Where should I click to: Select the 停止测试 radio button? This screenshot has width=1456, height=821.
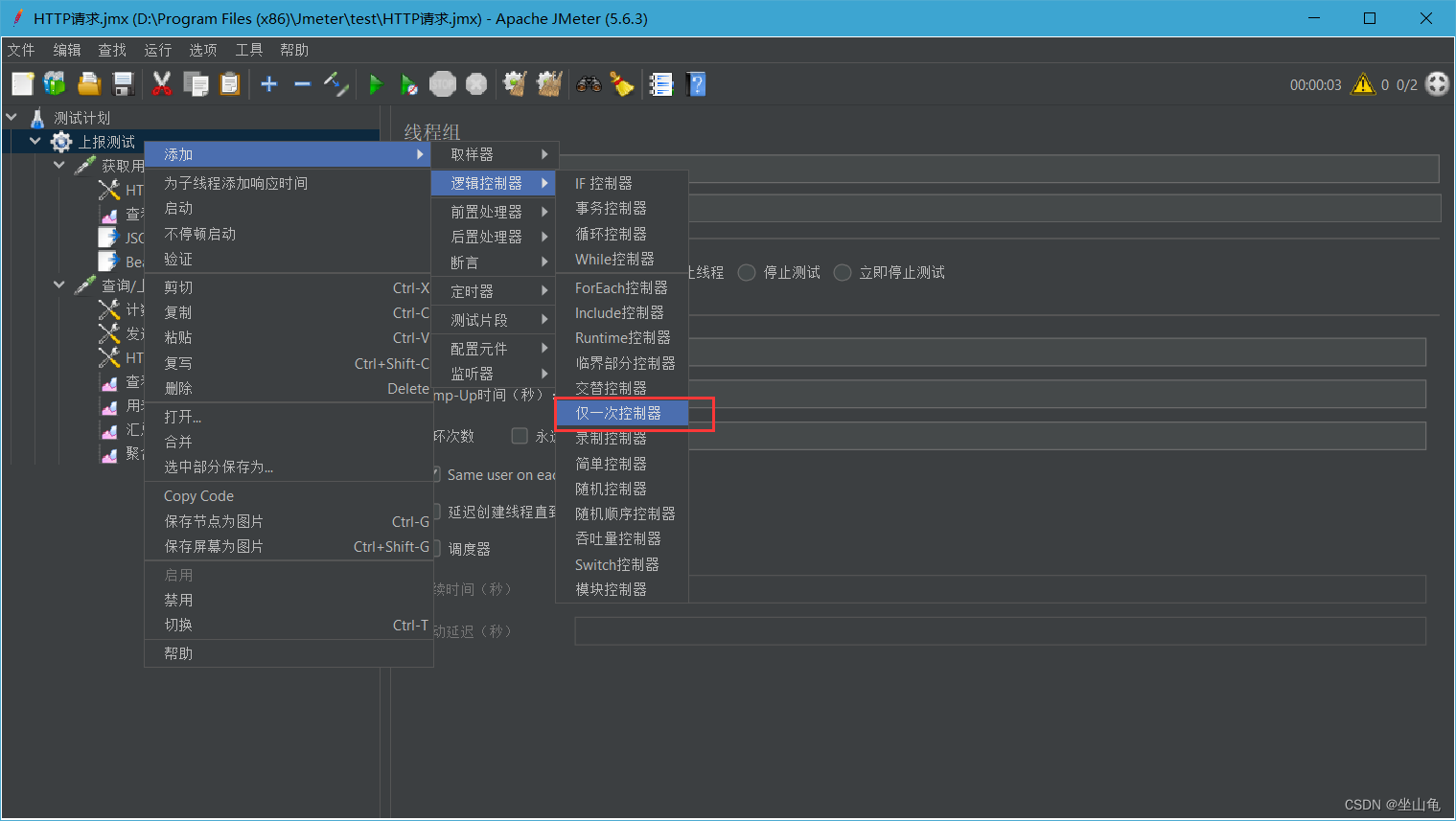[x=747, y=273]
